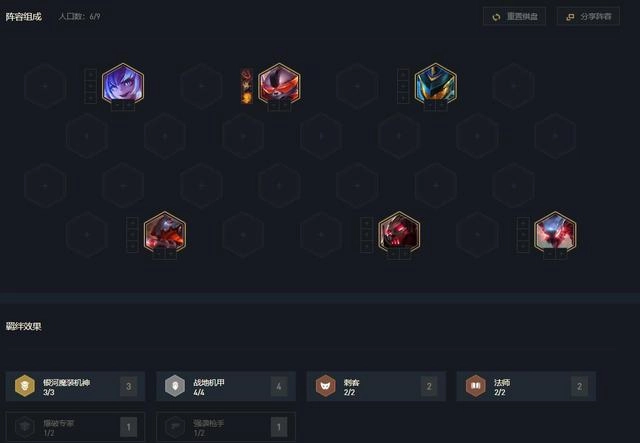
Task: Increase star level under purple-haired champion
Action: [129, 106]
